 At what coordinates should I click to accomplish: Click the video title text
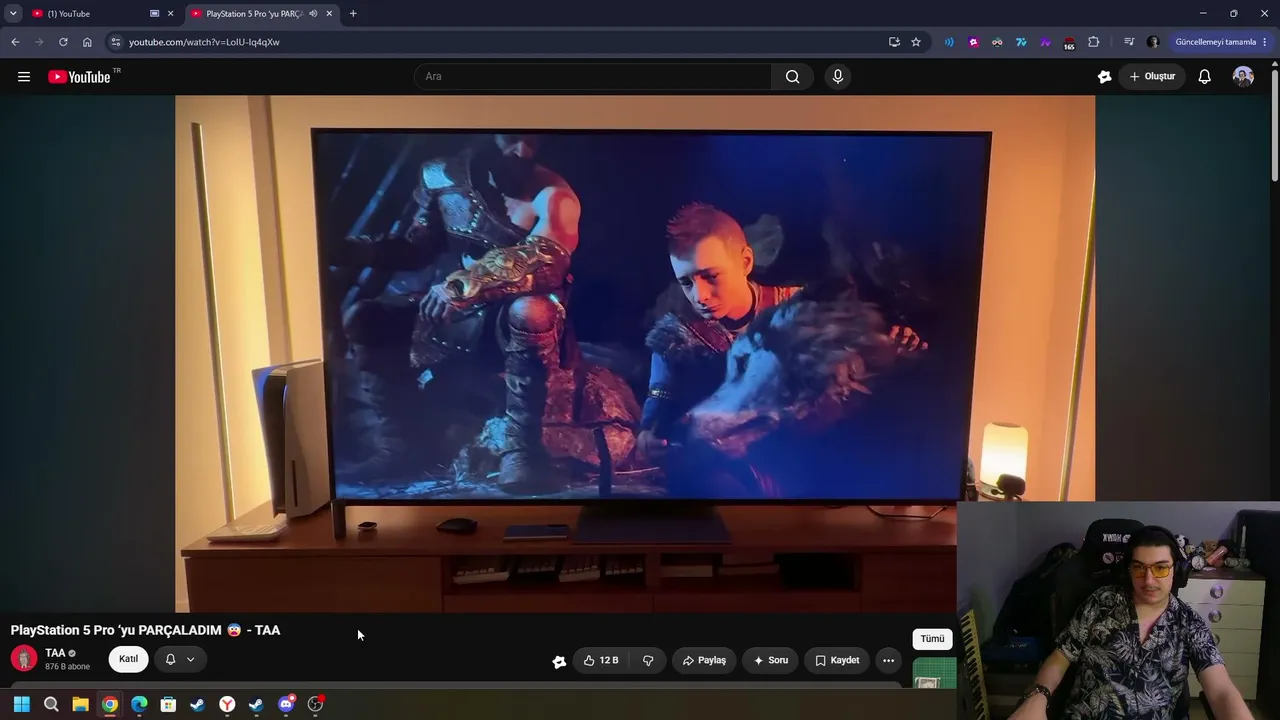(145, 630)
